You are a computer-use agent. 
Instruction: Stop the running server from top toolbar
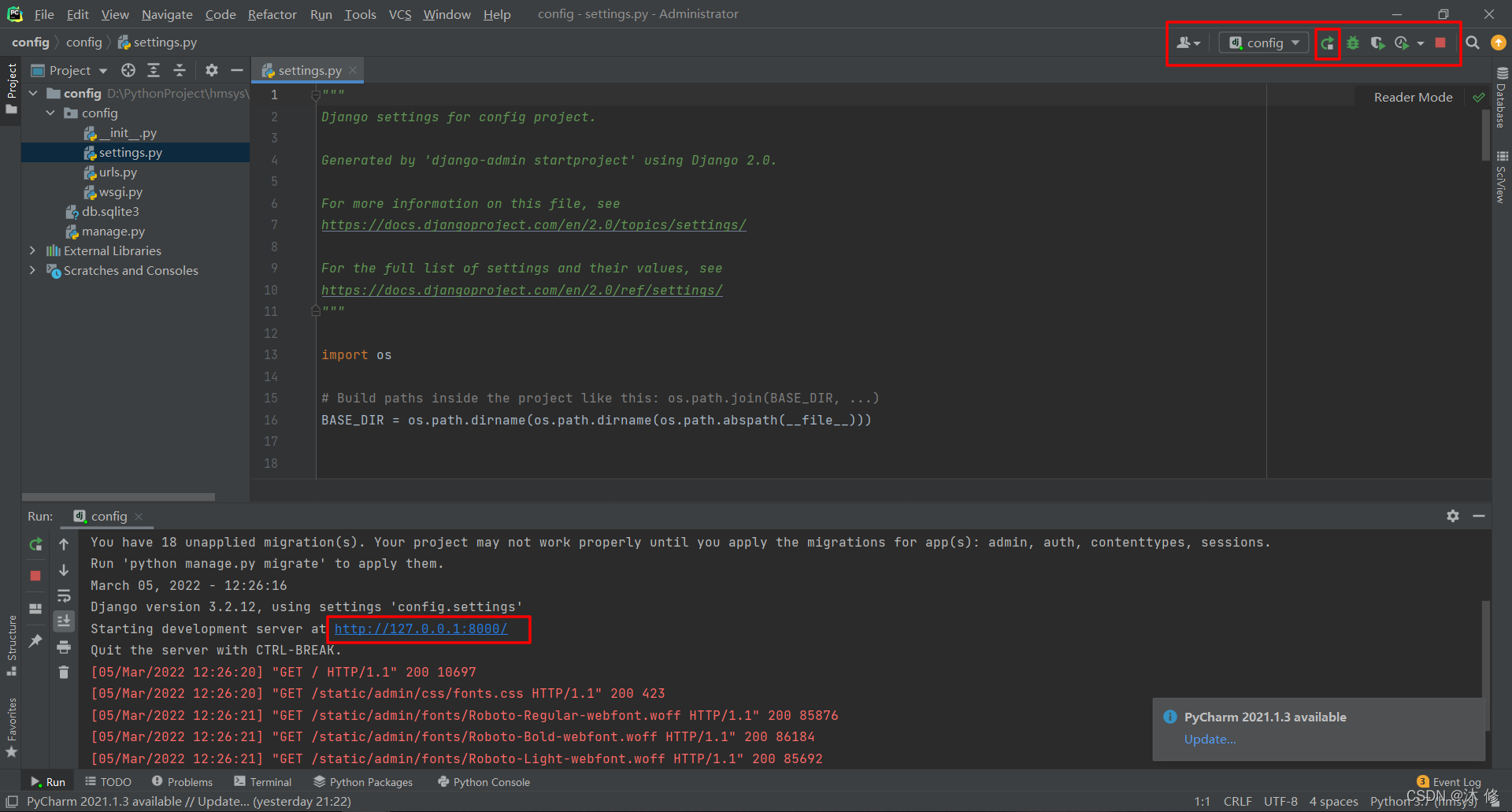coord(1440,43)
